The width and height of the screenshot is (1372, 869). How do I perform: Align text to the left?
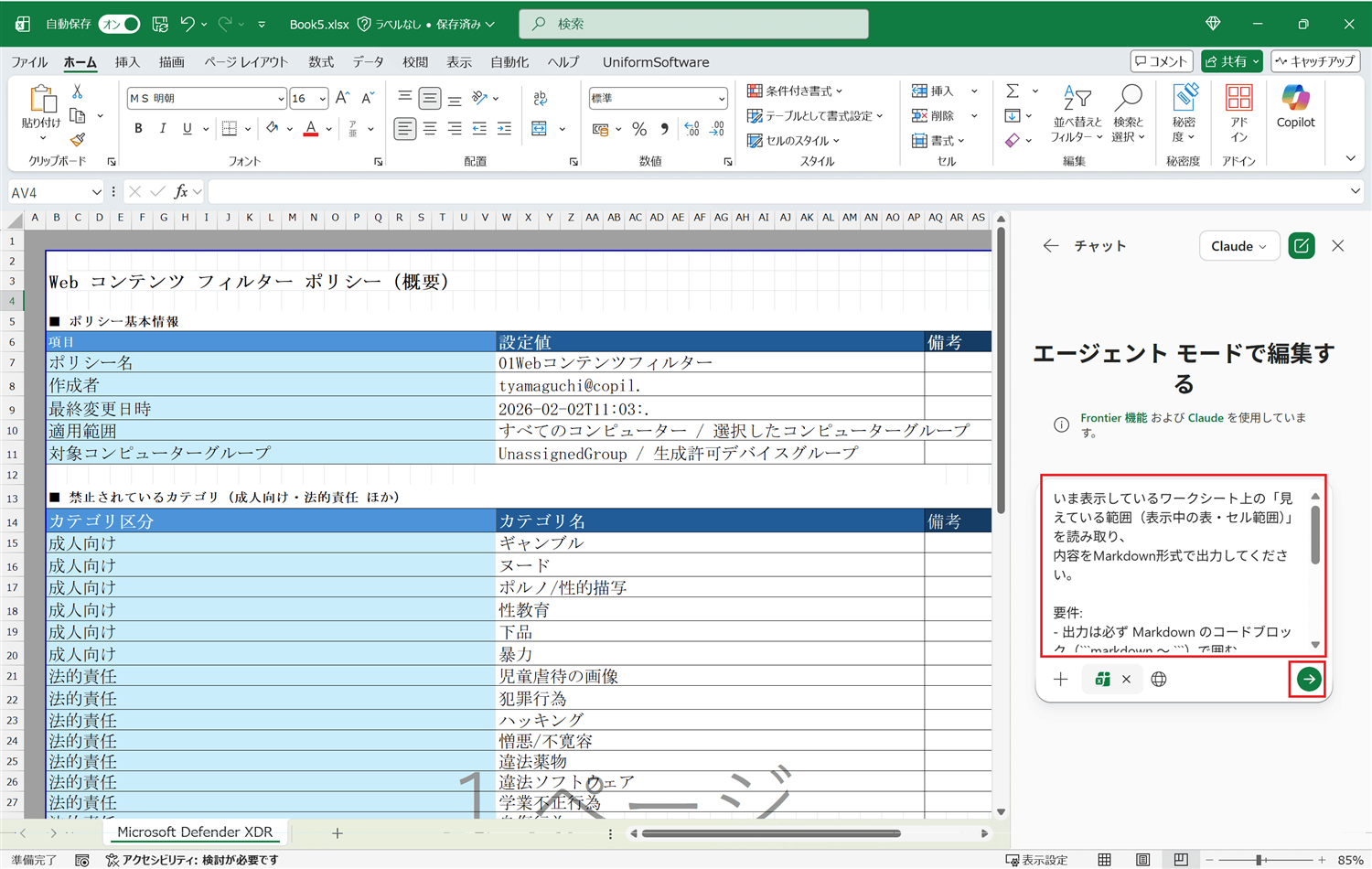(x=404, y=129)
